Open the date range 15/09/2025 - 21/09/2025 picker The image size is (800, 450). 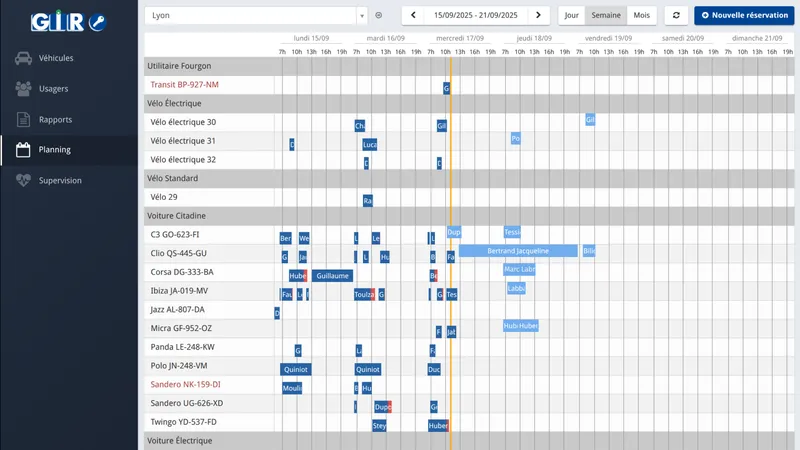tap(475, 16)
